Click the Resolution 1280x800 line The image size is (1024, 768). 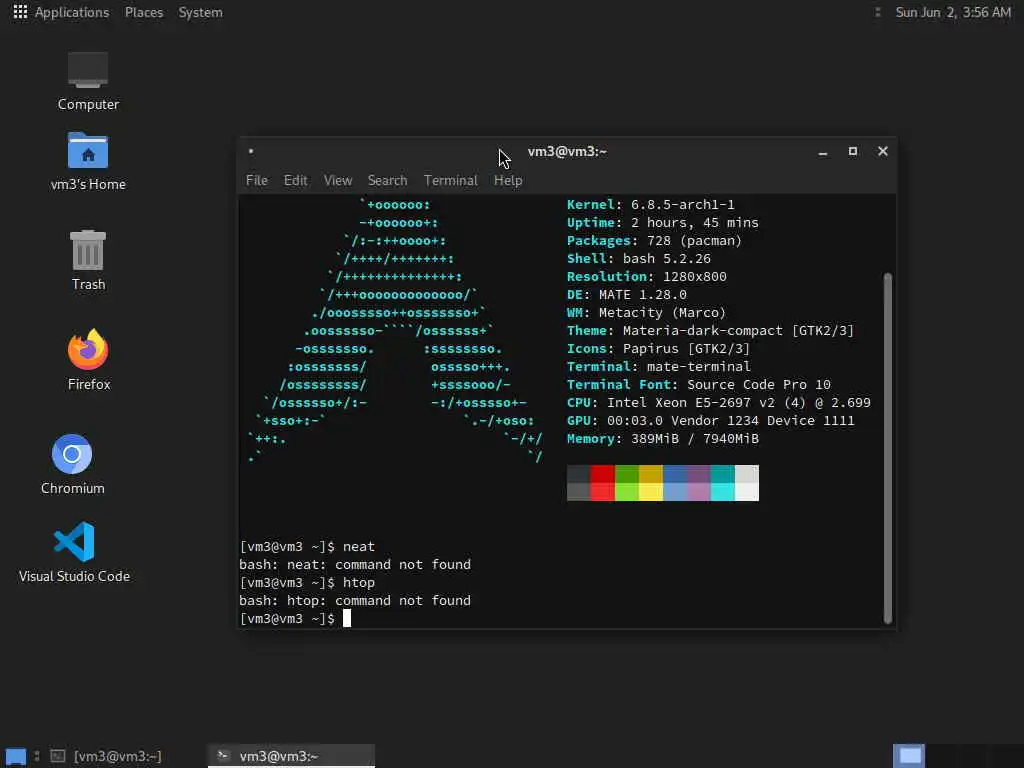647,276
